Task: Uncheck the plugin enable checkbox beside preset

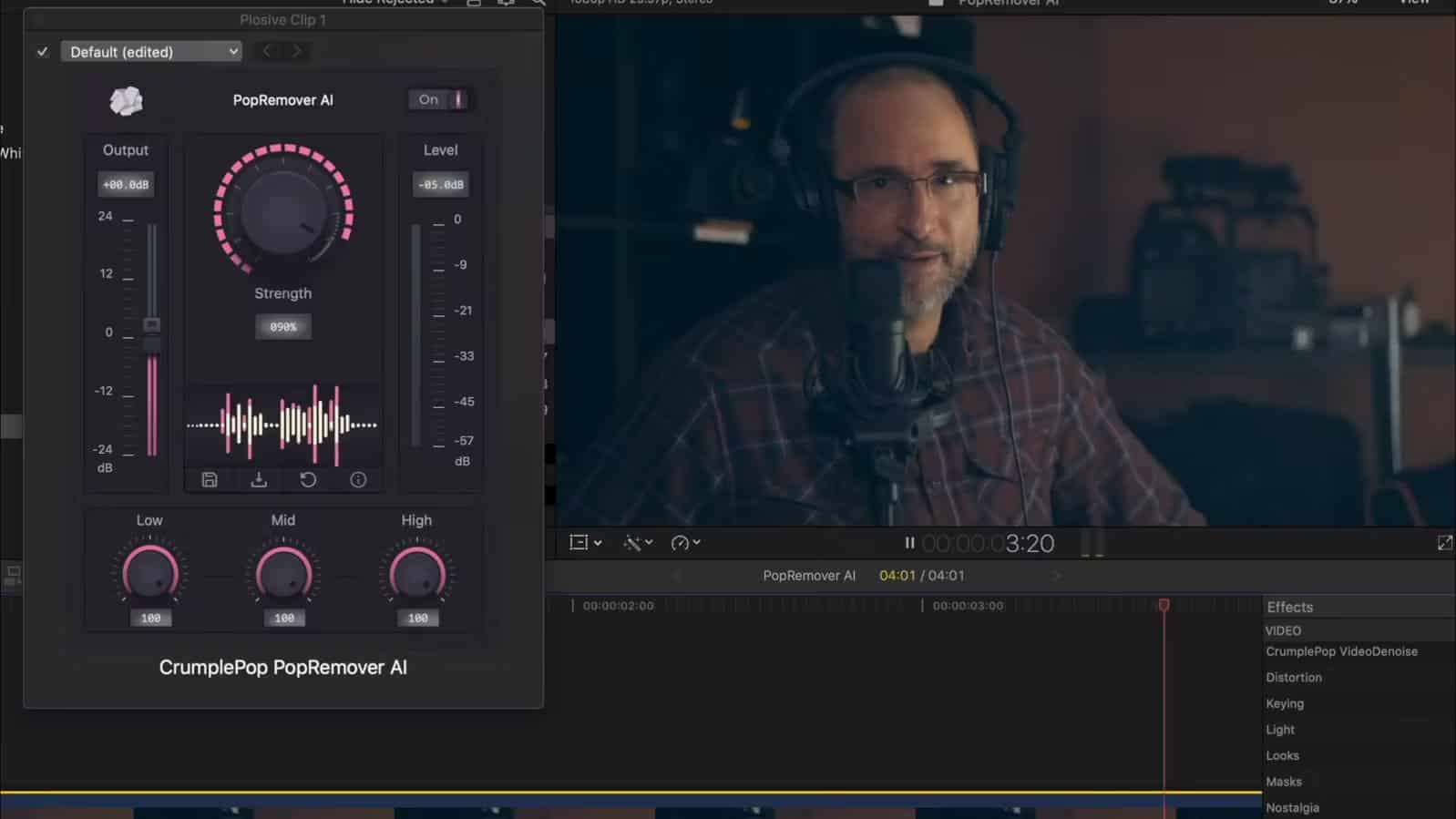Action: (x=42, y=52)
